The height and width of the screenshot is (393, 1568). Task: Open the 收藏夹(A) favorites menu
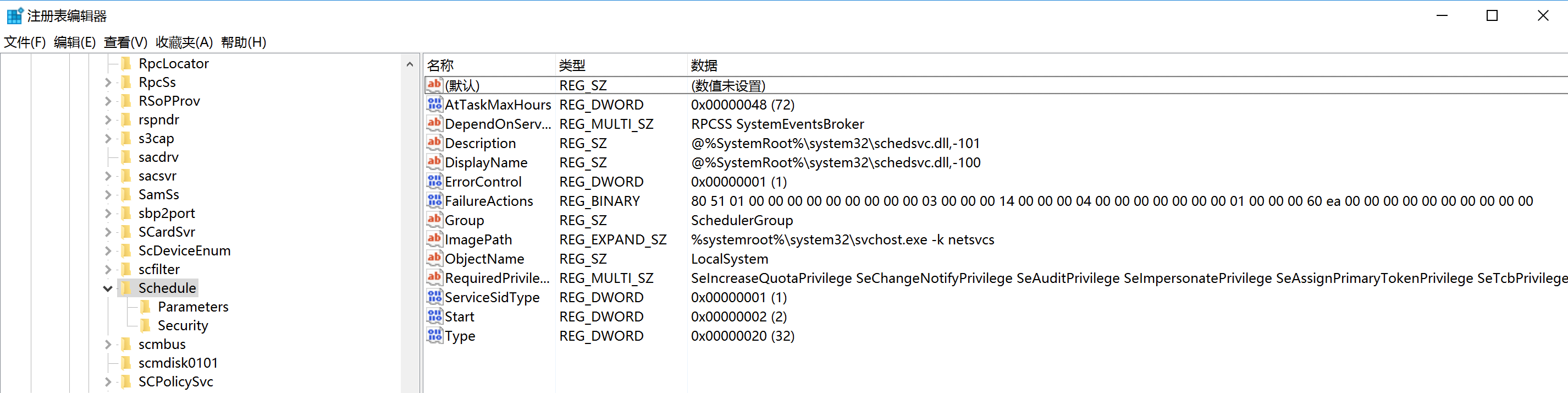pos(184,42)
